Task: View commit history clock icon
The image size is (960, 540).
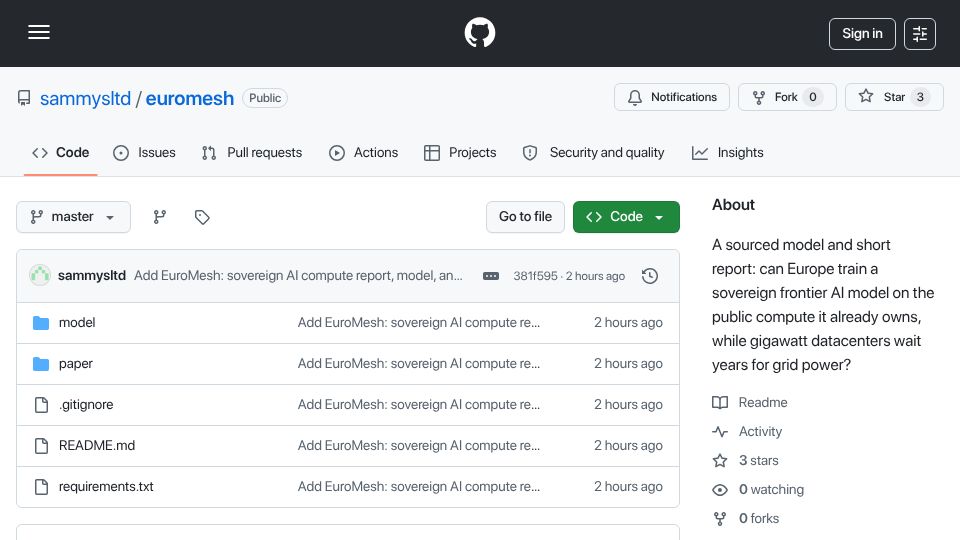Action: pyautogui.click(x=650, y=276)
